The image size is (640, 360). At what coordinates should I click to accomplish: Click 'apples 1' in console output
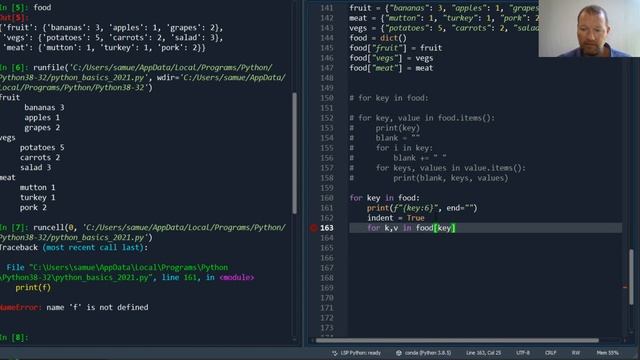pos(42,118)
